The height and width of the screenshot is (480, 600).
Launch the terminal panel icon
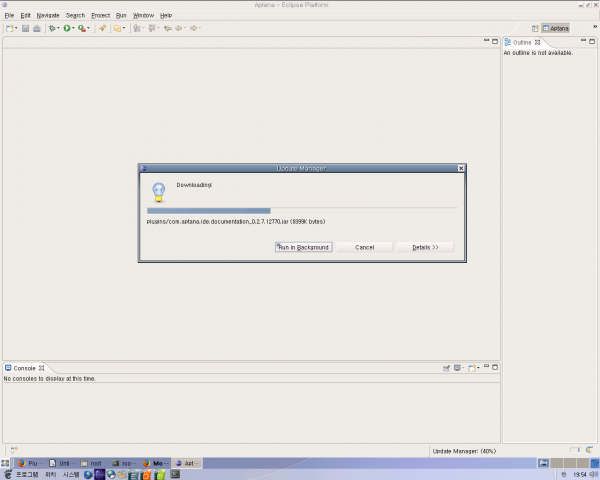pos(175,475)
